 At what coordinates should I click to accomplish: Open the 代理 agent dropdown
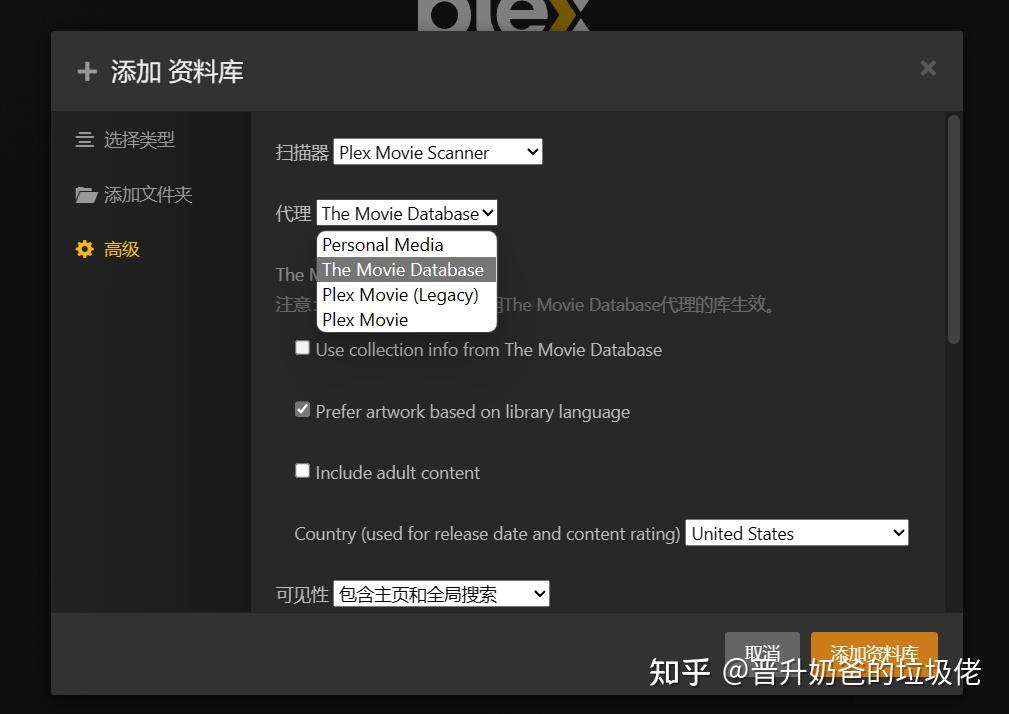(406, 212)
